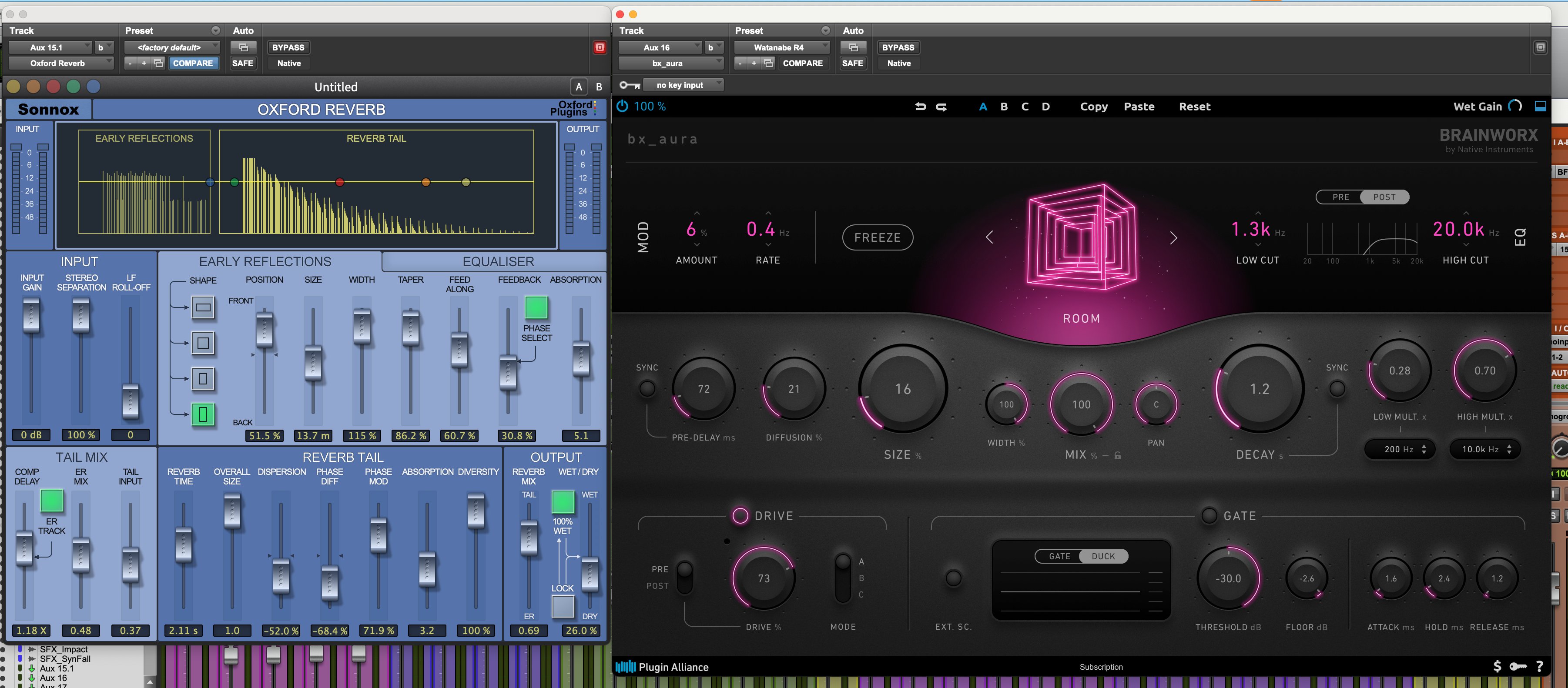Click the Reset button in bx_aura

1194,107
